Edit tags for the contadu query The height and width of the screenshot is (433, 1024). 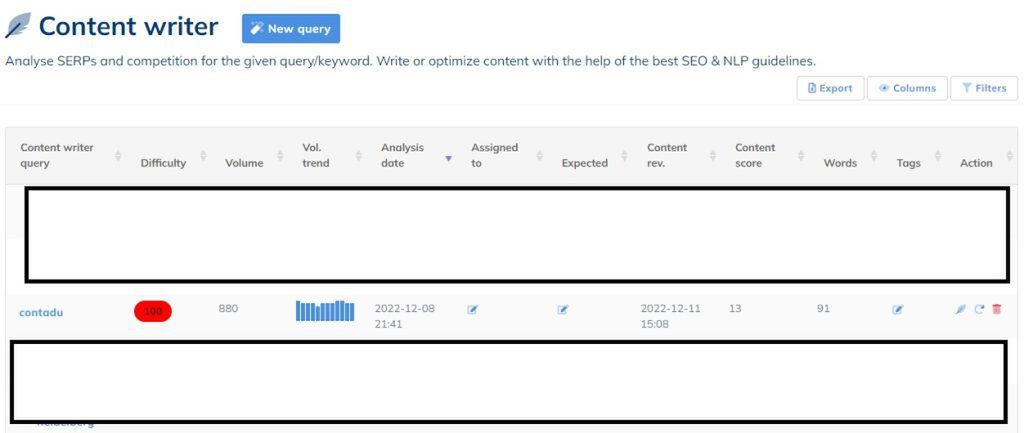click(897, 310)
